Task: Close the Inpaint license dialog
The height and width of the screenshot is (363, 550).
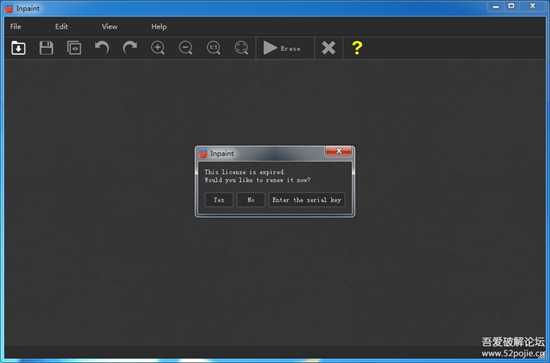Action: [338, 151]
